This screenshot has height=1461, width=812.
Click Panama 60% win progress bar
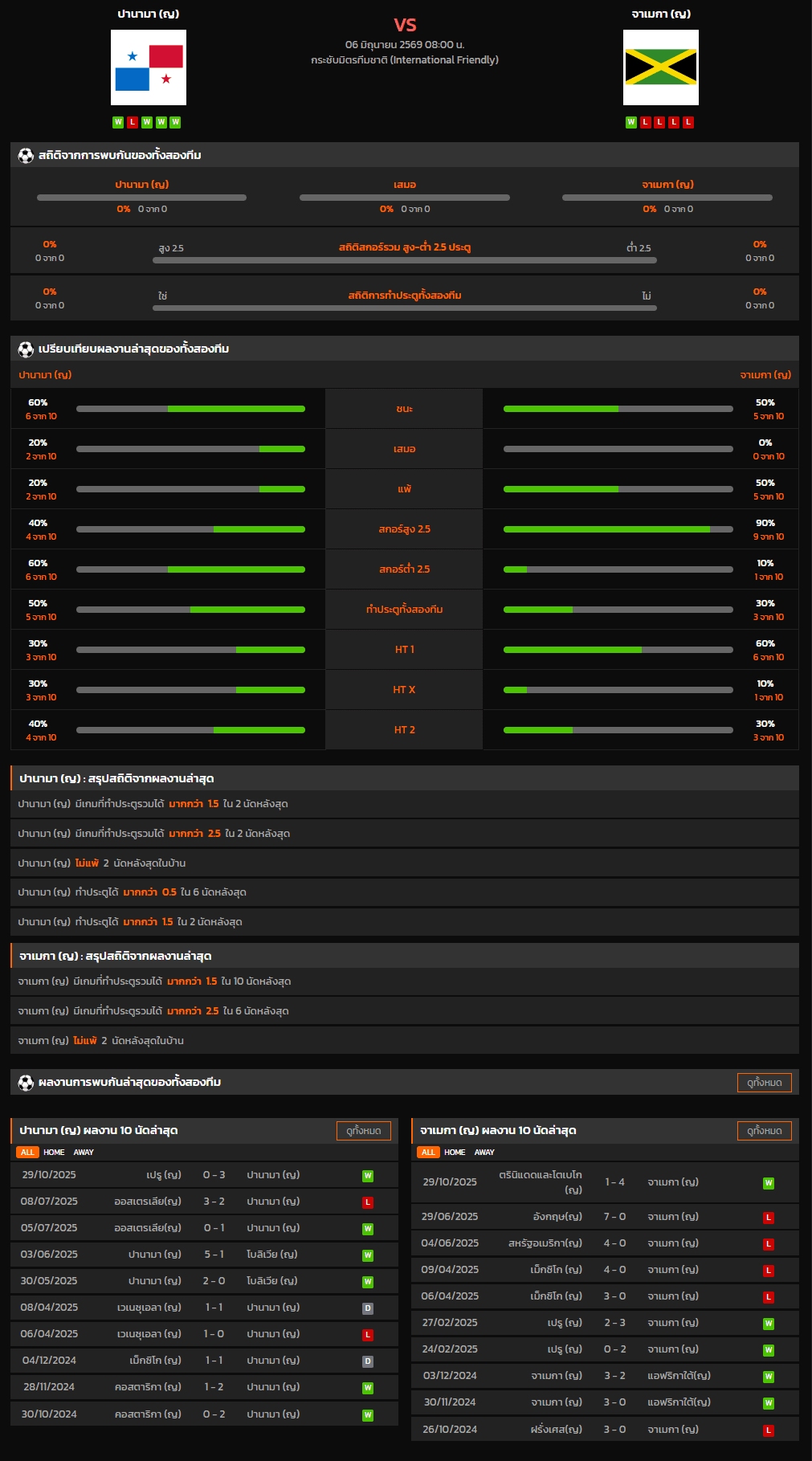(190, 409)
